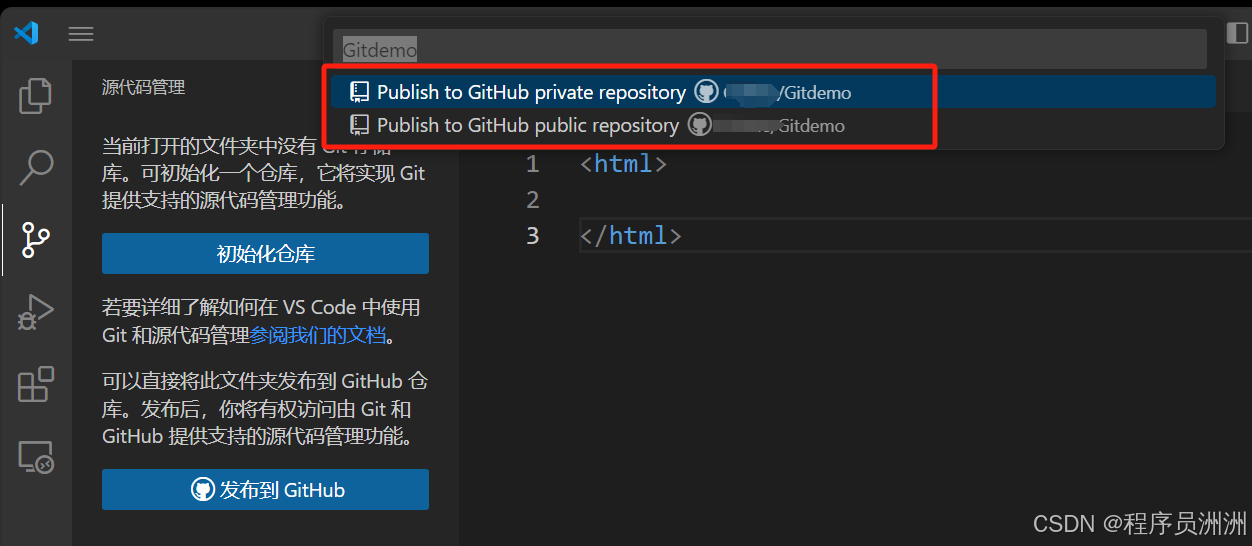Select the Source Control activity bar icon
The width and height of the screenshot is (1252, 546).
[x=36, y=240]
